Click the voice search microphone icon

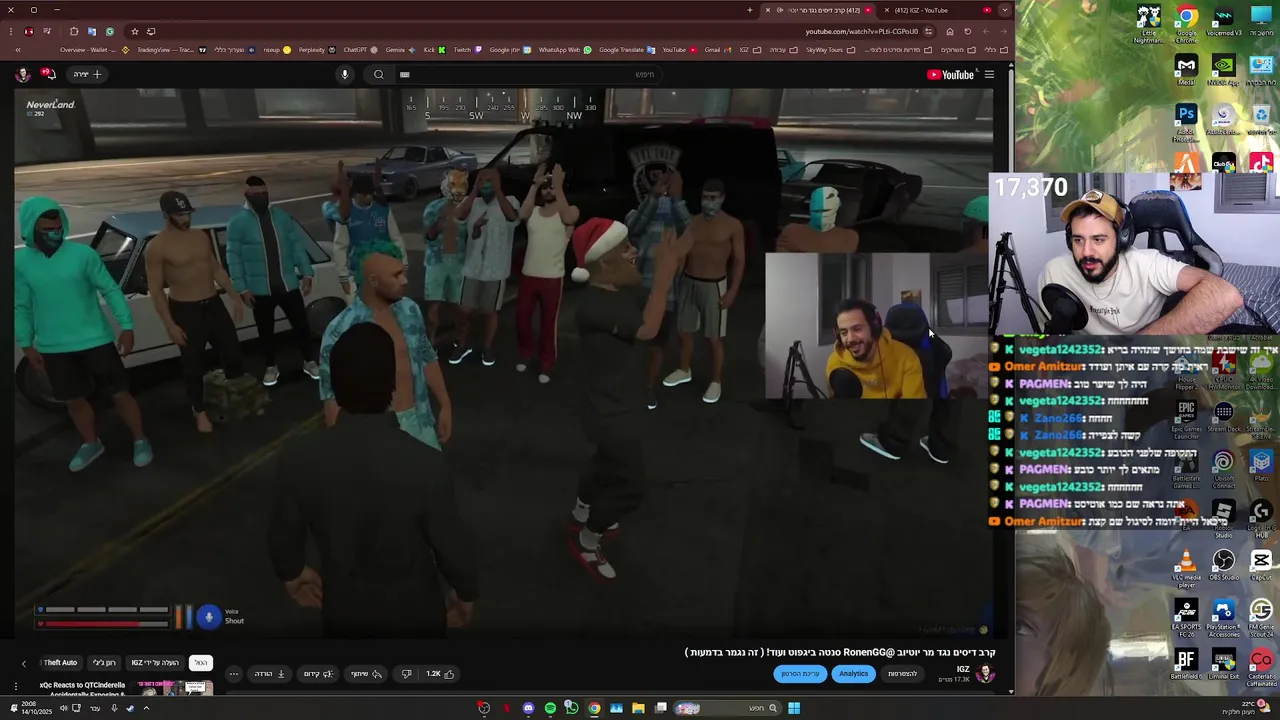(x=345, y=74)
